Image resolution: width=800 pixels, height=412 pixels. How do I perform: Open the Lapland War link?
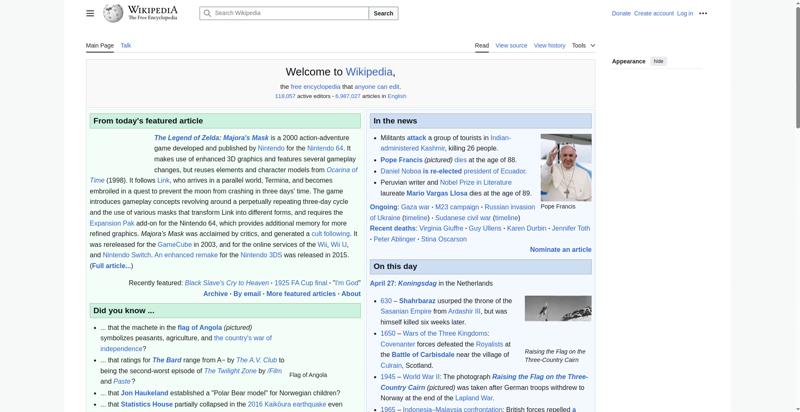(x=473, y=398)
